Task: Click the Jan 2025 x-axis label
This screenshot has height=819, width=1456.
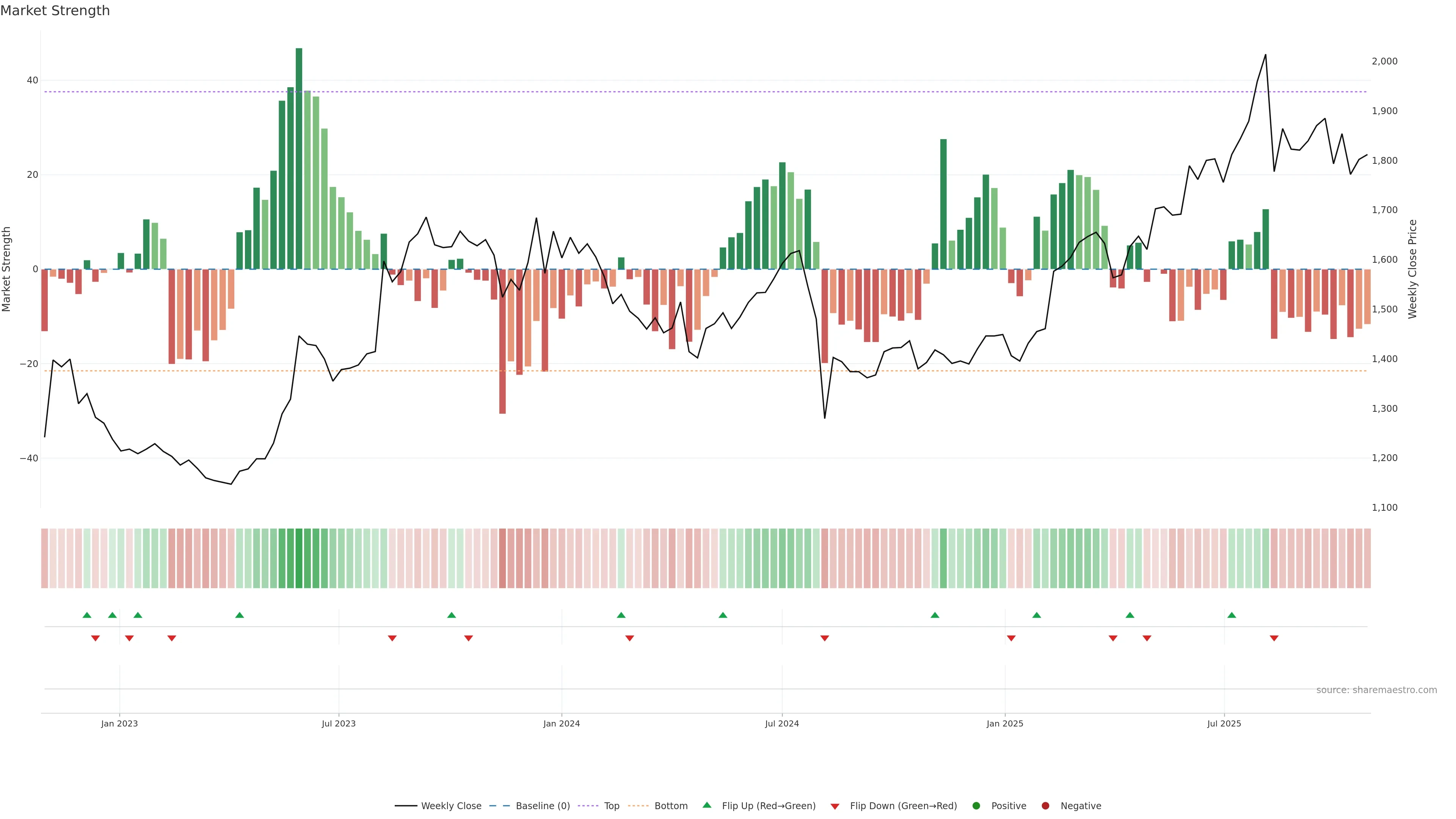Action: tap(1004, 723)
